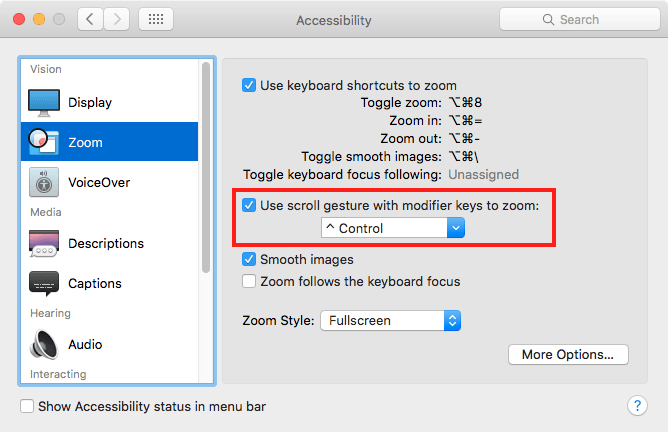
Task: Uncheck scroll gesture with modifier keys
Action: point(249,206)
